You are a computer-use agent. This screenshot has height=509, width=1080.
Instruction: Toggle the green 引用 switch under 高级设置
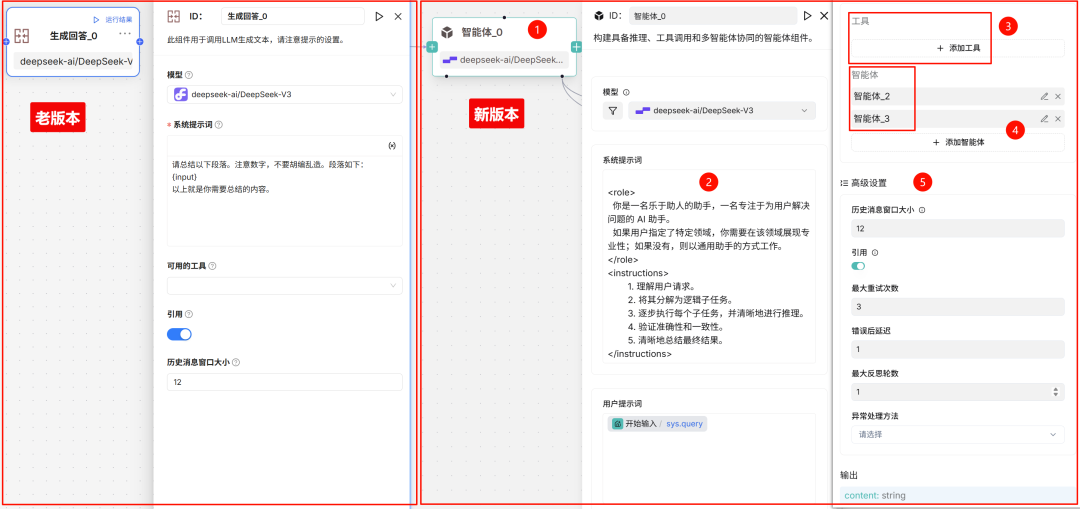[x=858, y=265]
